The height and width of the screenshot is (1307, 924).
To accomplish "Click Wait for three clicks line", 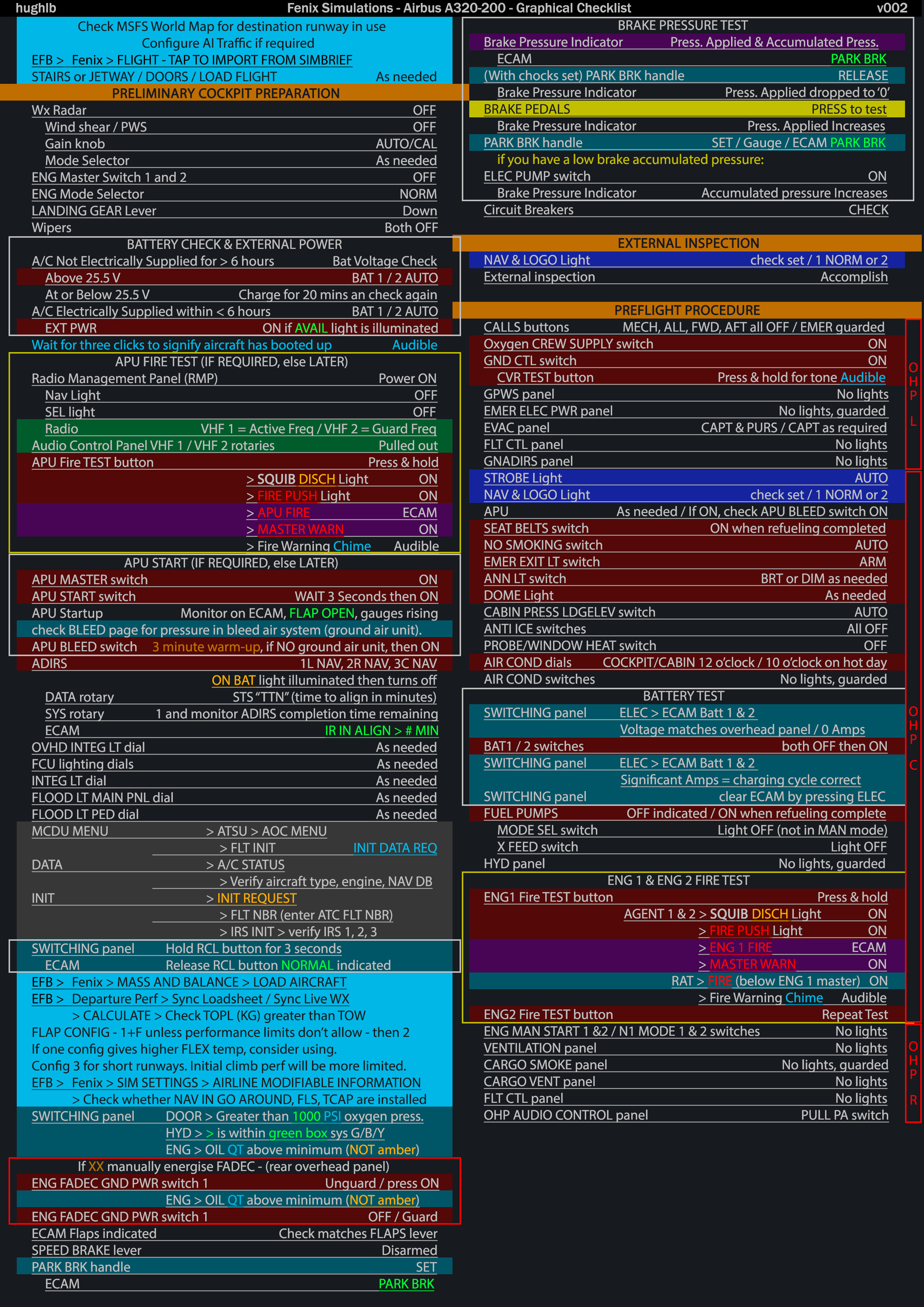I will tap(234, 344).
